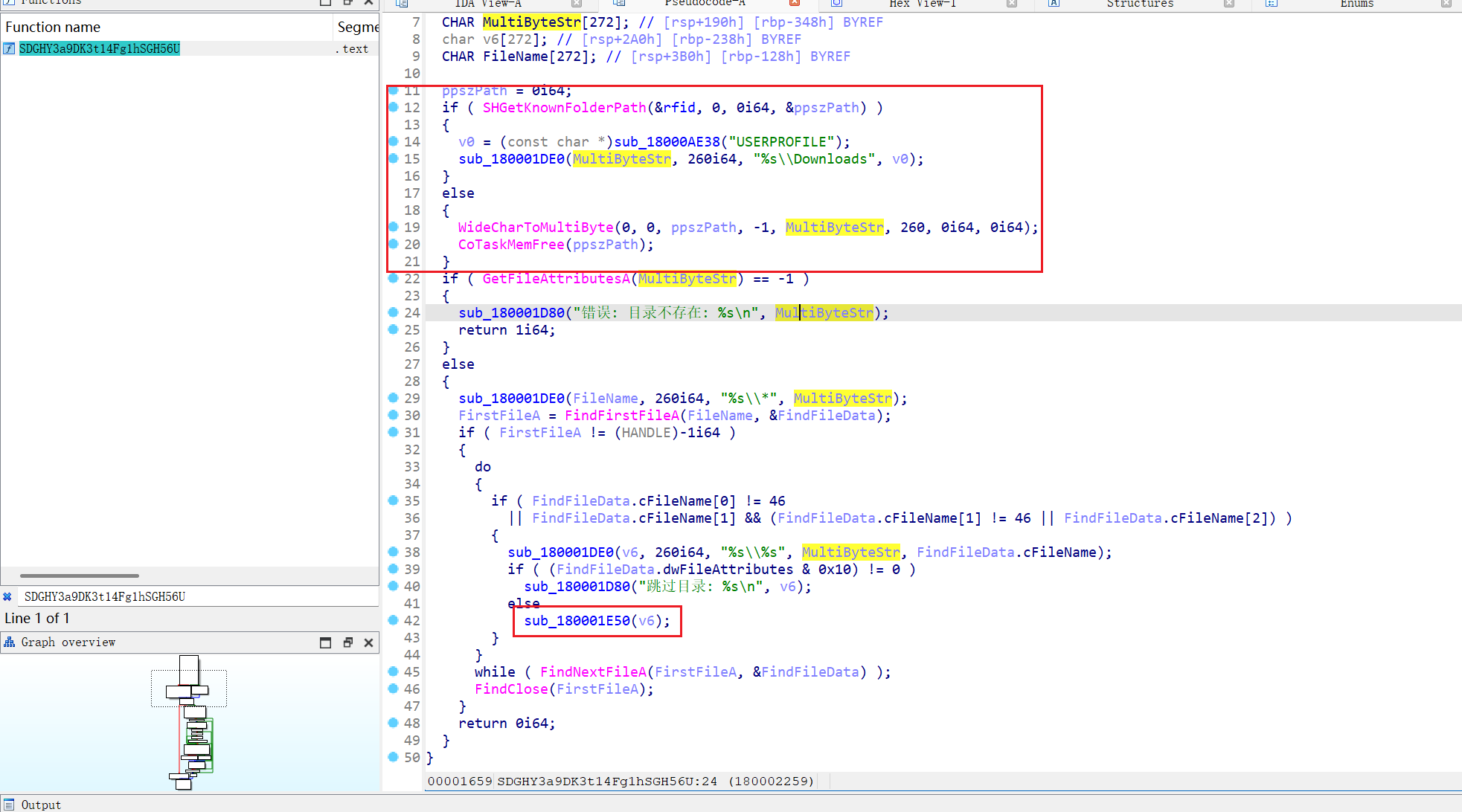Float the Graph overview panel
The width and height of the screenshot is (1462, 812).
pyautogui.click(x=347, y=642)
